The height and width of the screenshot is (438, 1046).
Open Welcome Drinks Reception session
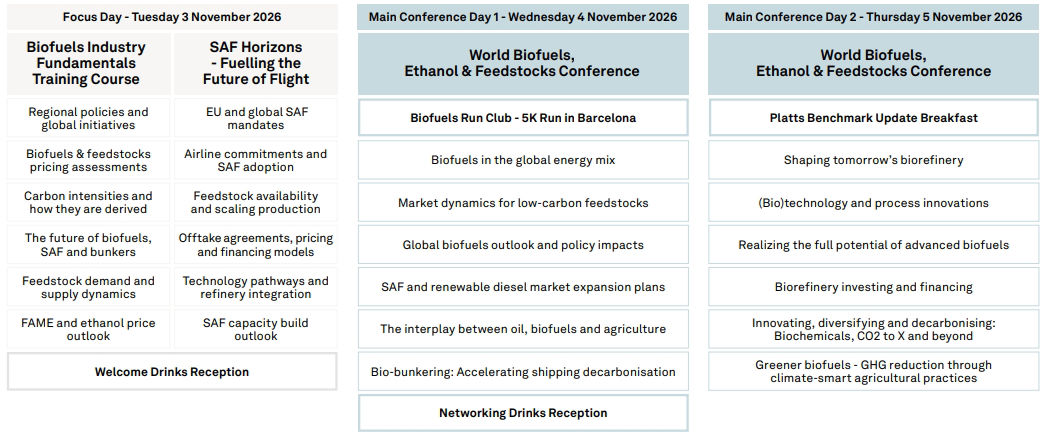point(172,372)
